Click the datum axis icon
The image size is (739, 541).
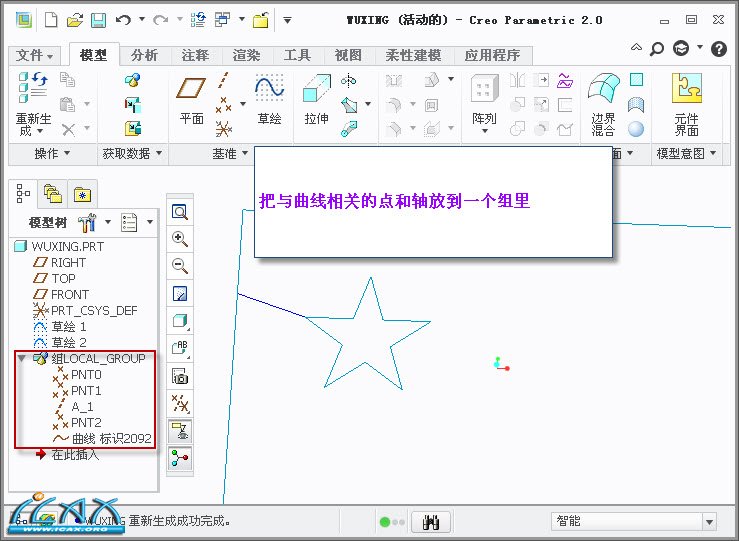click(x=223, y=81)
